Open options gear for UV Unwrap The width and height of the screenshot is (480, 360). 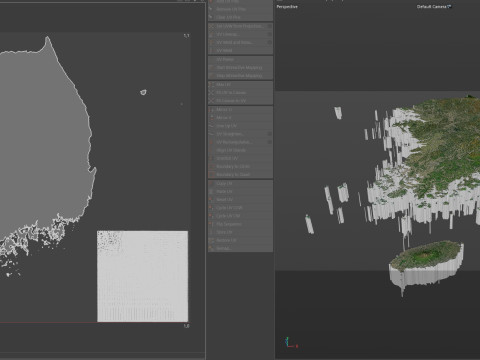pos(269,34)
